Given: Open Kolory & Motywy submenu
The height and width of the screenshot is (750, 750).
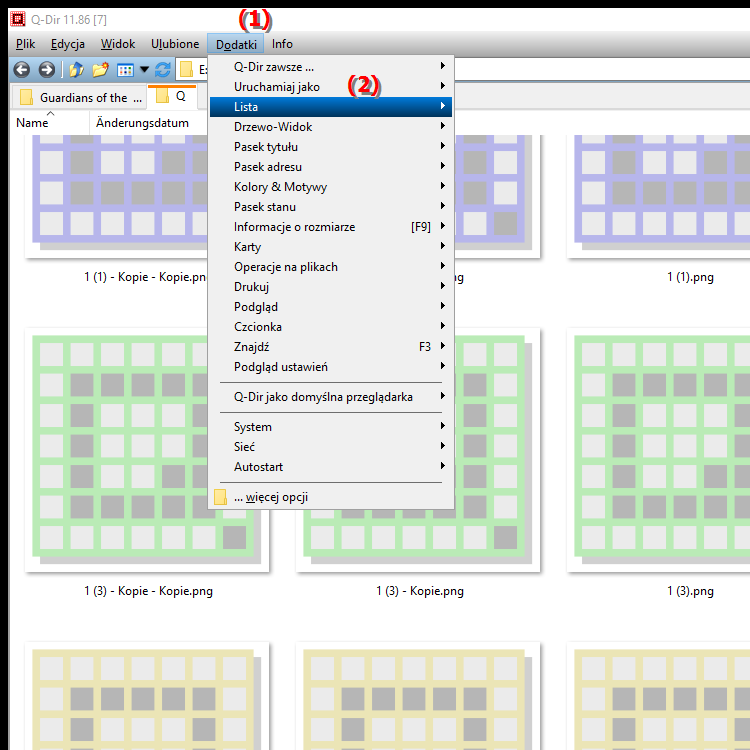Looking at the screenshot, I should point(331,187).
